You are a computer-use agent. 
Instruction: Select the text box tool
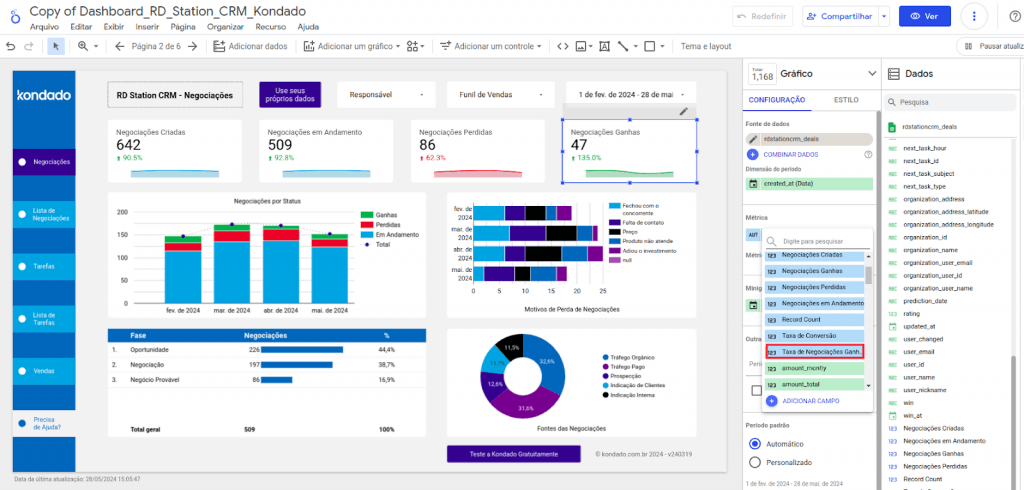coord(603,46)
